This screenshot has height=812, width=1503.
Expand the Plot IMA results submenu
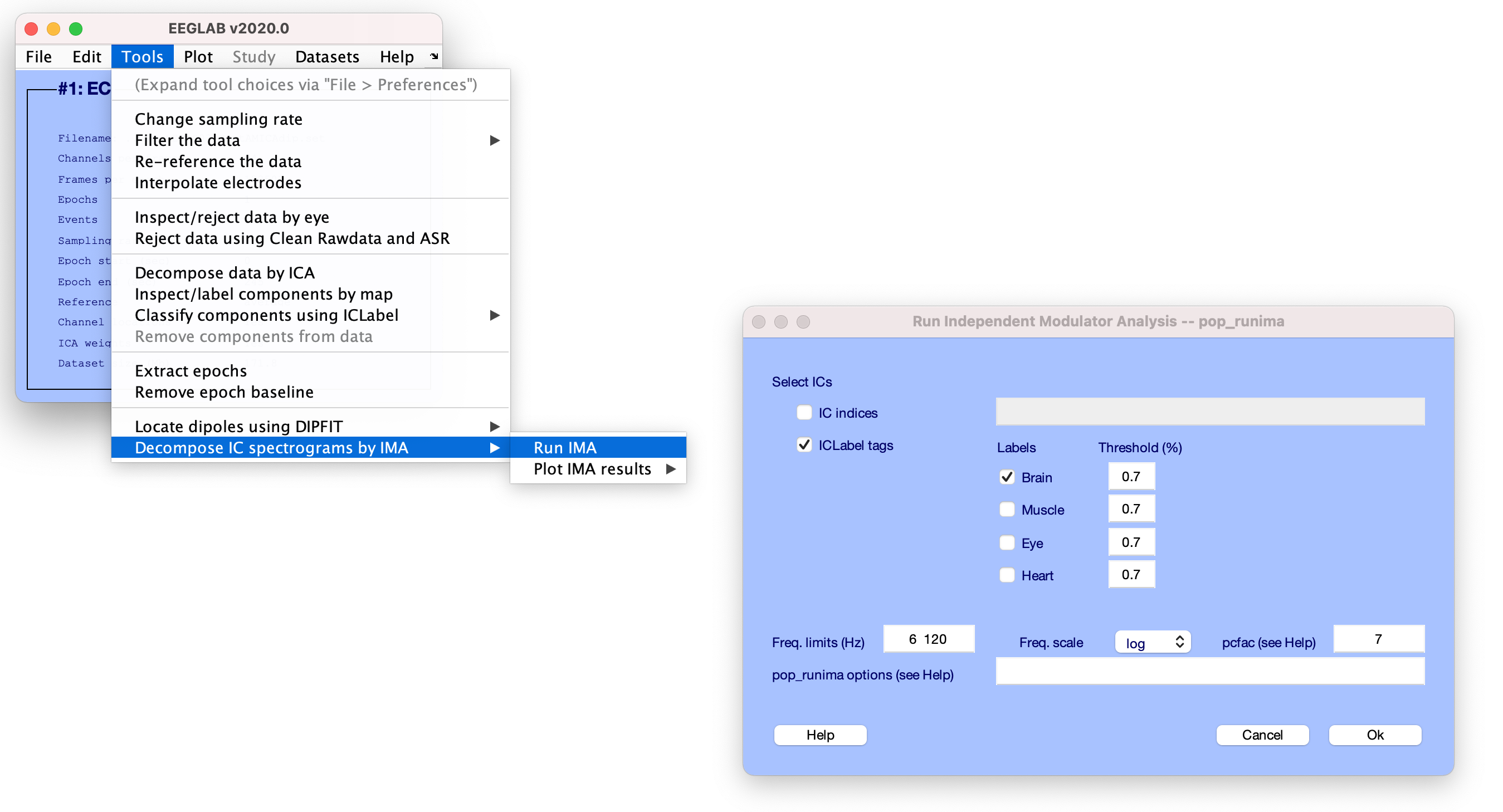pyautogui.click(x=671, y=469)
